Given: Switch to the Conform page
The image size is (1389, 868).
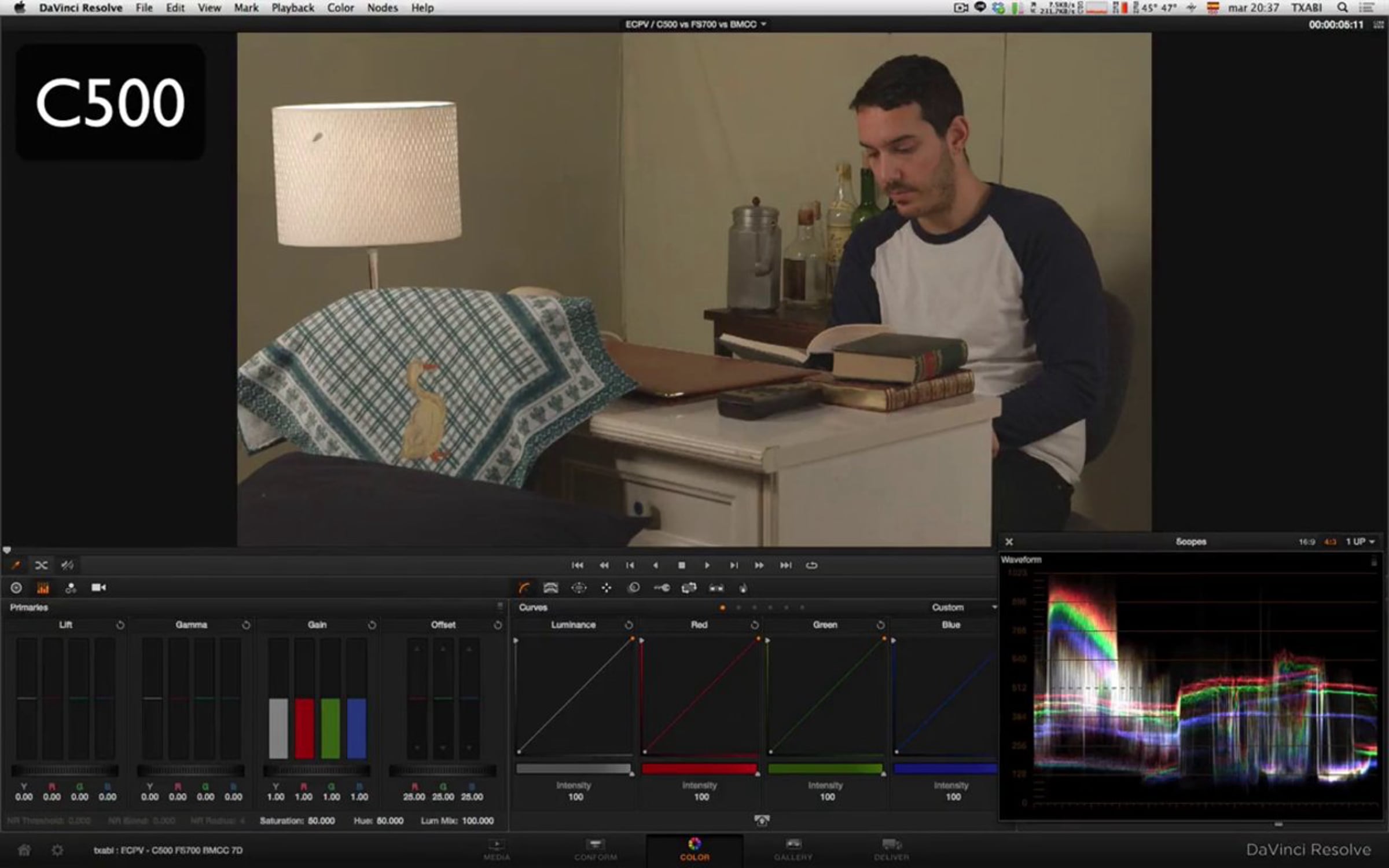Looking at the screenshot, I should 596,849.
